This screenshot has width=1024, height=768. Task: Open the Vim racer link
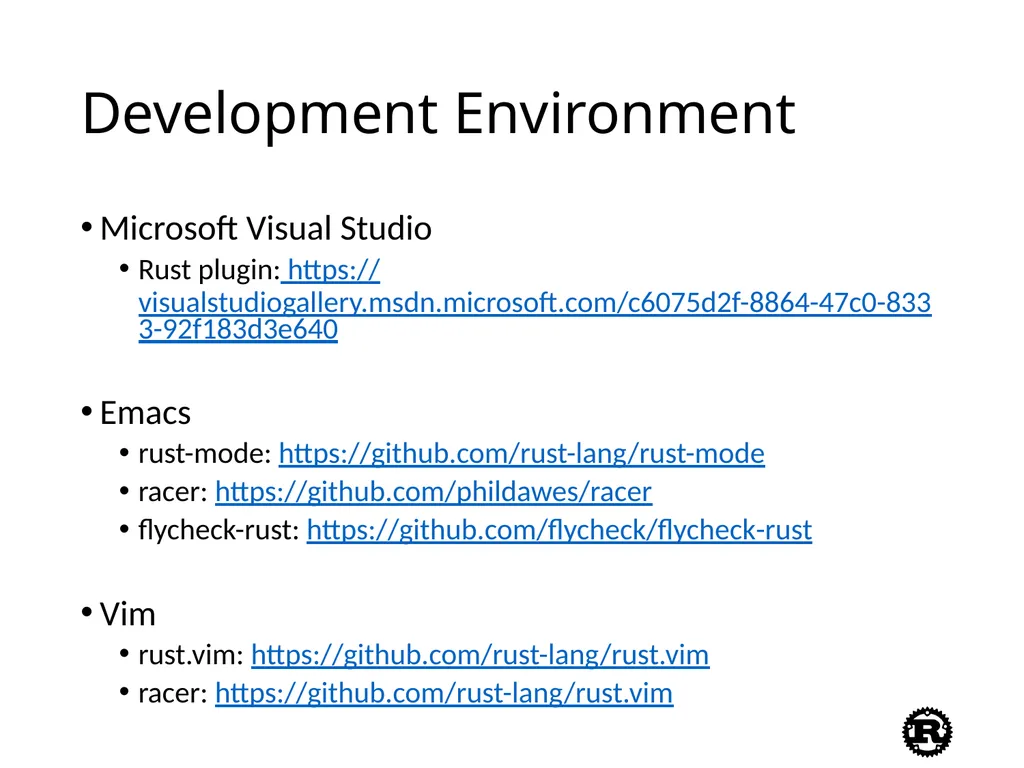(x=443, y=693)
